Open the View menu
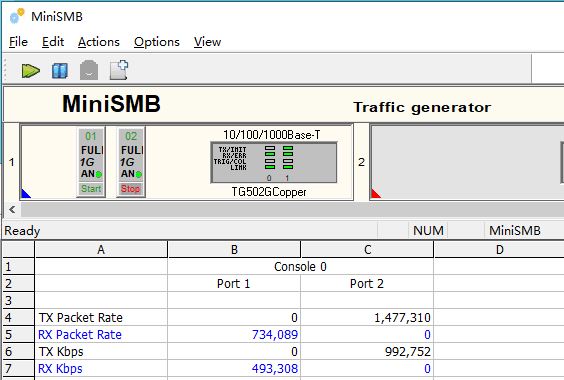 point(207,42)
